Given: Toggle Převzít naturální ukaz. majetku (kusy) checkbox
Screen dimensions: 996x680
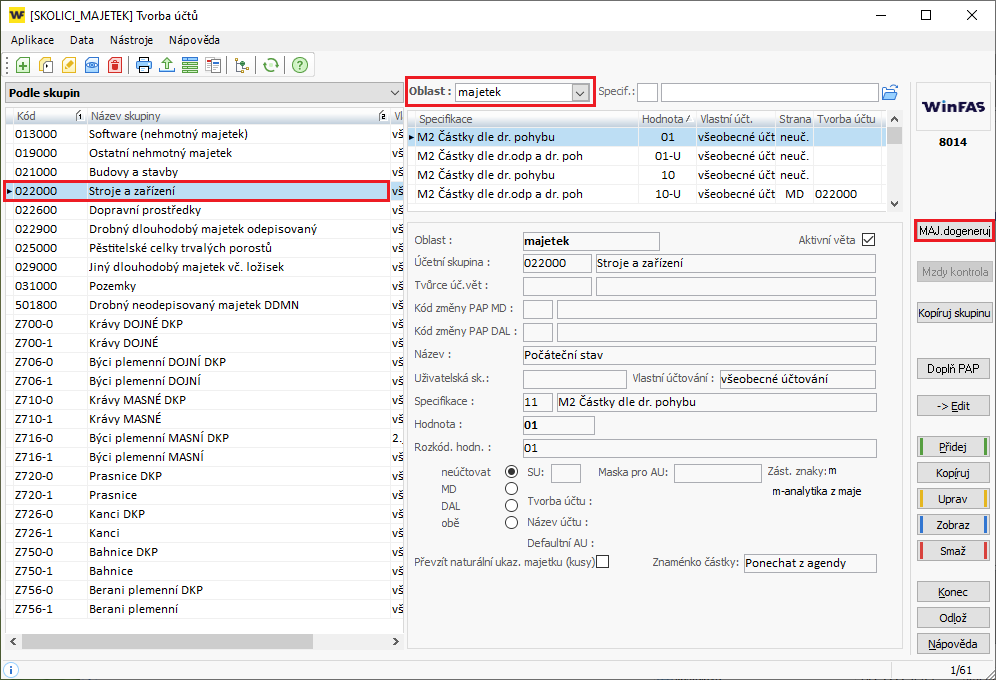Looking at the screenshot, I should point(602,562).
